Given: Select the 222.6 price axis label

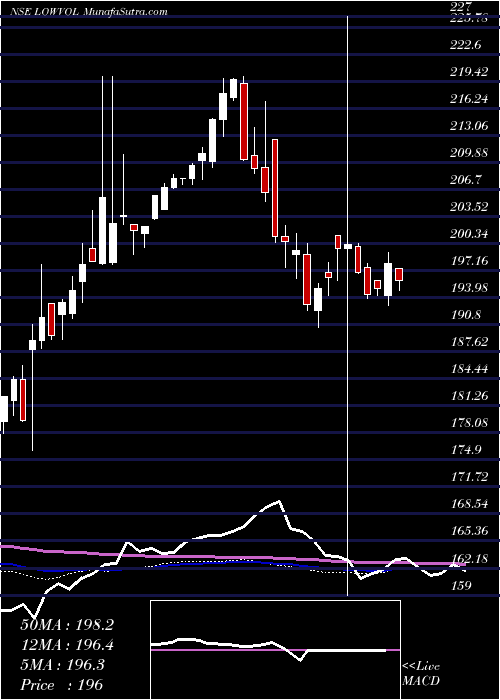Looking at the screenshot, I should coord(467,45).
